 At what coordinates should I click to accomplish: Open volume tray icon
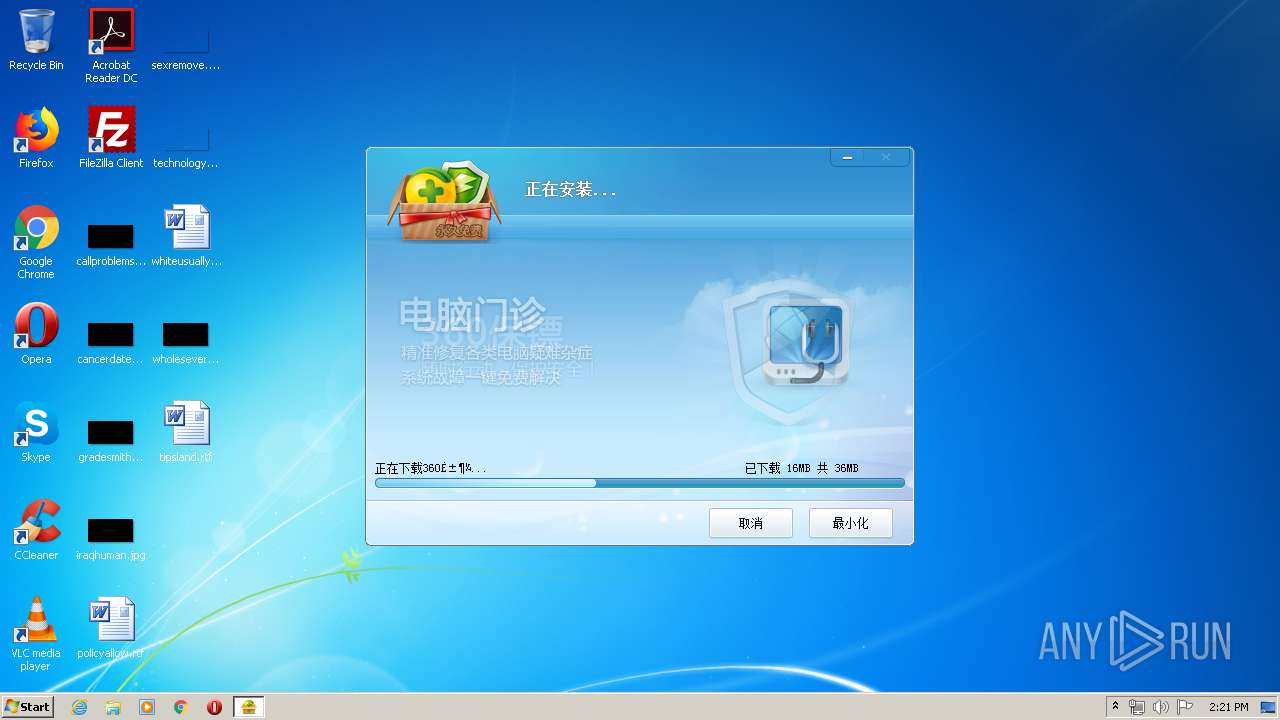pos(1161,707)
